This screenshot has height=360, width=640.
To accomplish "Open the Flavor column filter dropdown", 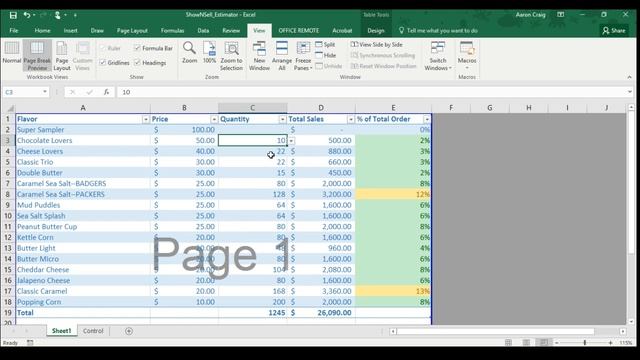I will (x=146, y=119).
